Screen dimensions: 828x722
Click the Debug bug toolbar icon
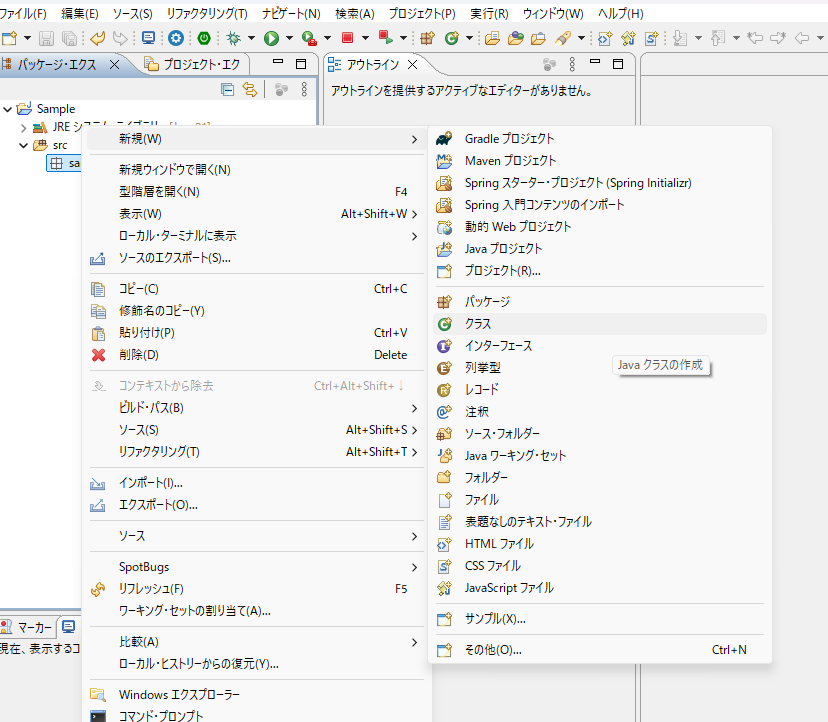point(233,38)
